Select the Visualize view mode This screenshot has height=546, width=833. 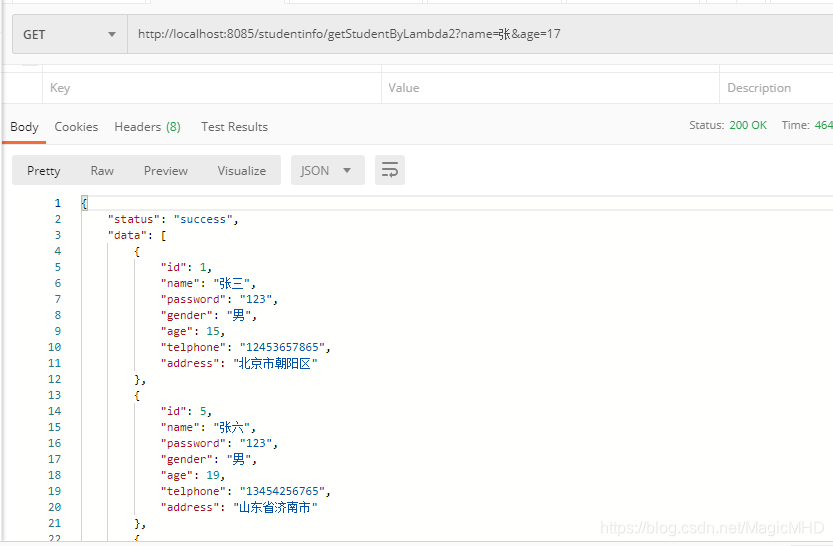pyautogui.click(x=242, y=170)
